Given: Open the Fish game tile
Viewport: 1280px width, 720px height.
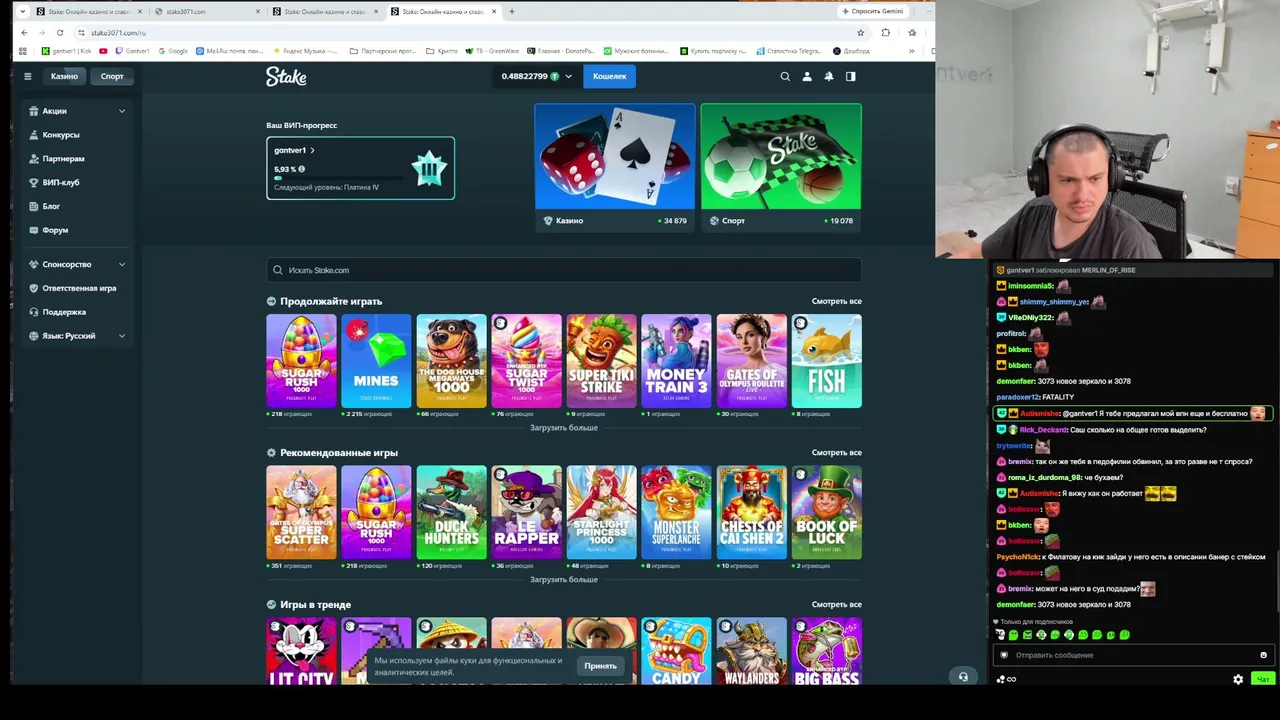Looking at the screenshot, I should (x=826, y=361).
